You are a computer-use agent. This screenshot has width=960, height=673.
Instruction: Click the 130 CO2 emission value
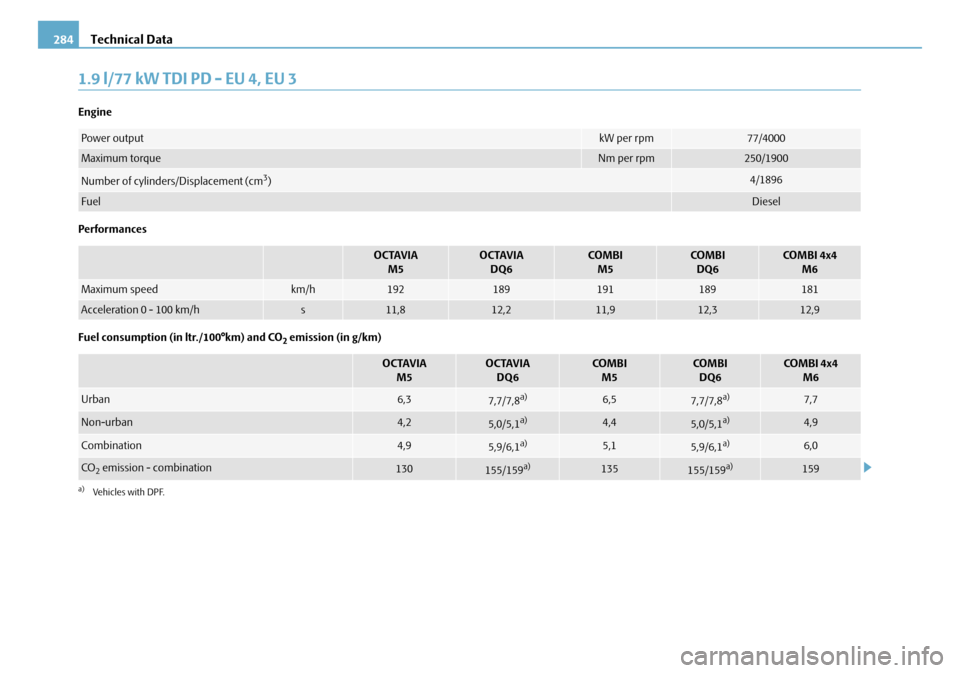coord(403,468)
